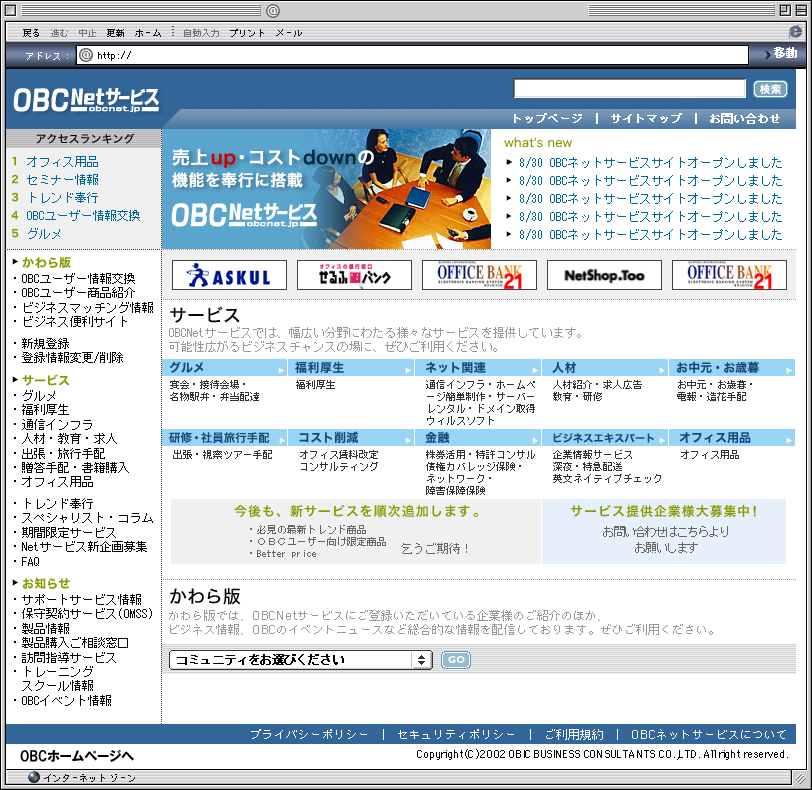Expand the グルメ category arrow
812x790 pixels.
coord(281,370)
